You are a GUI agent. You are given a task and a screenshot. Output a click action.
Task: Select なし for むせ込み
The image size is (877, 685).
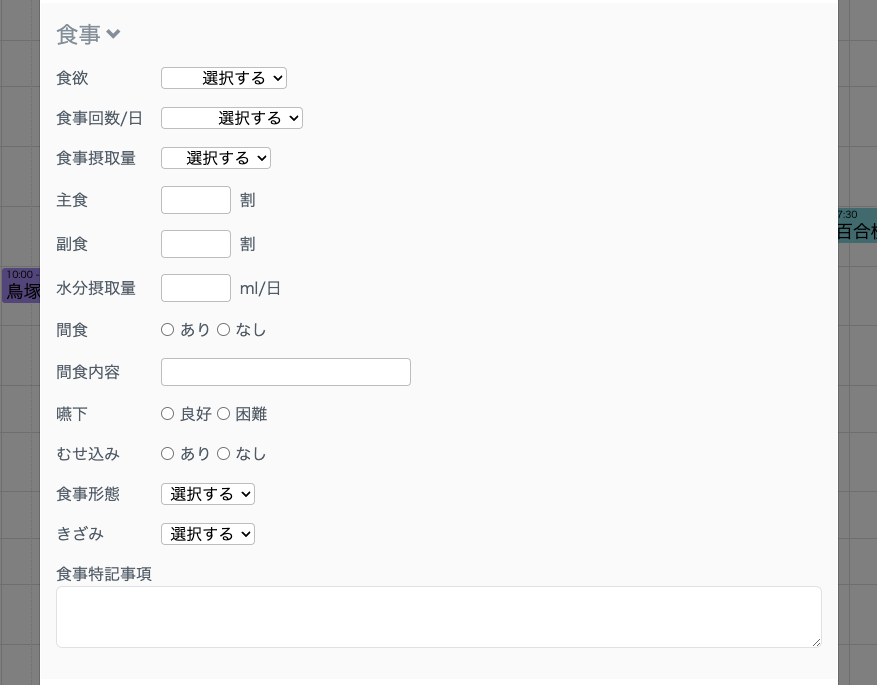click(x=223, y=453)
